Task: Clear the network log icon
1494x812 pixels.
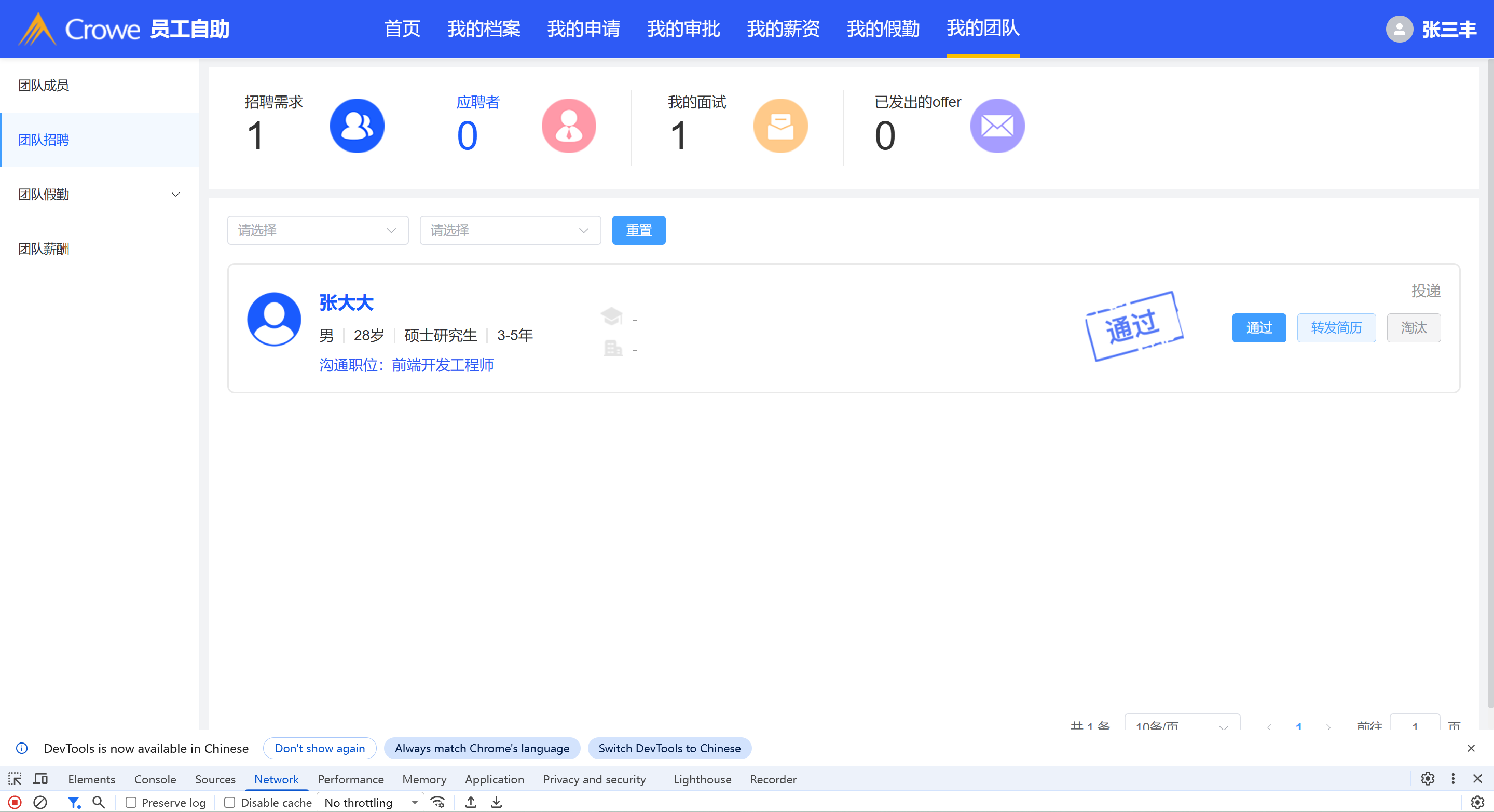Action: 40,803
